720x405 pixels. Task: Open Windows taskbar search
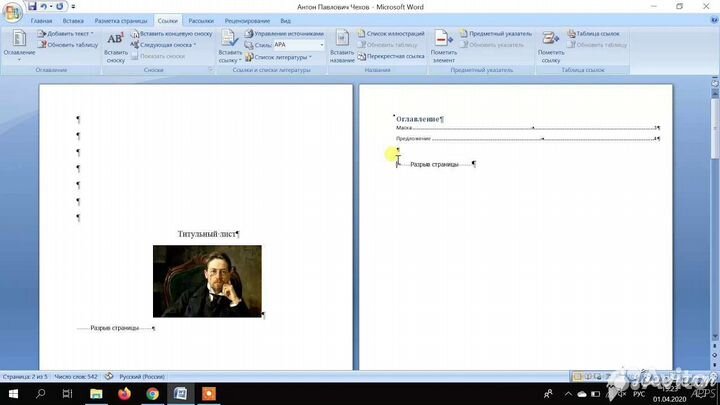click(x=40, y=394)
